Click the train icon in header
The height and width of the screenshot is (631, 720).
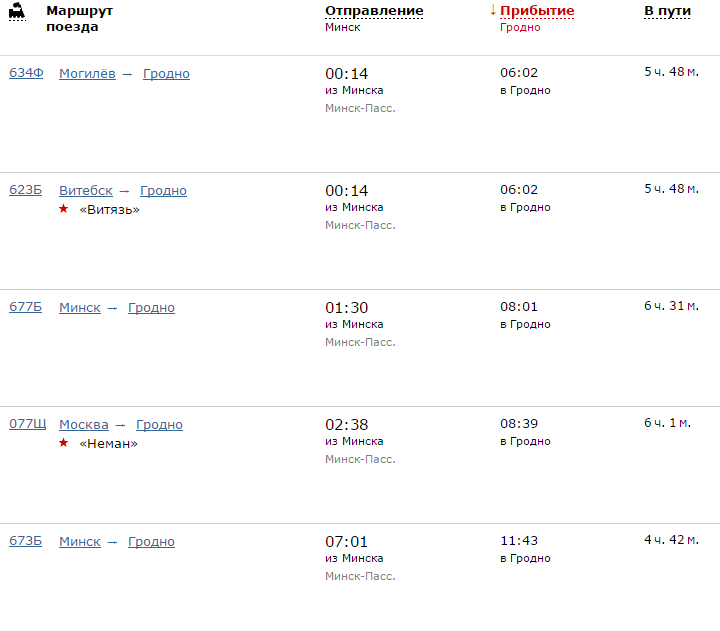point(17,12)
